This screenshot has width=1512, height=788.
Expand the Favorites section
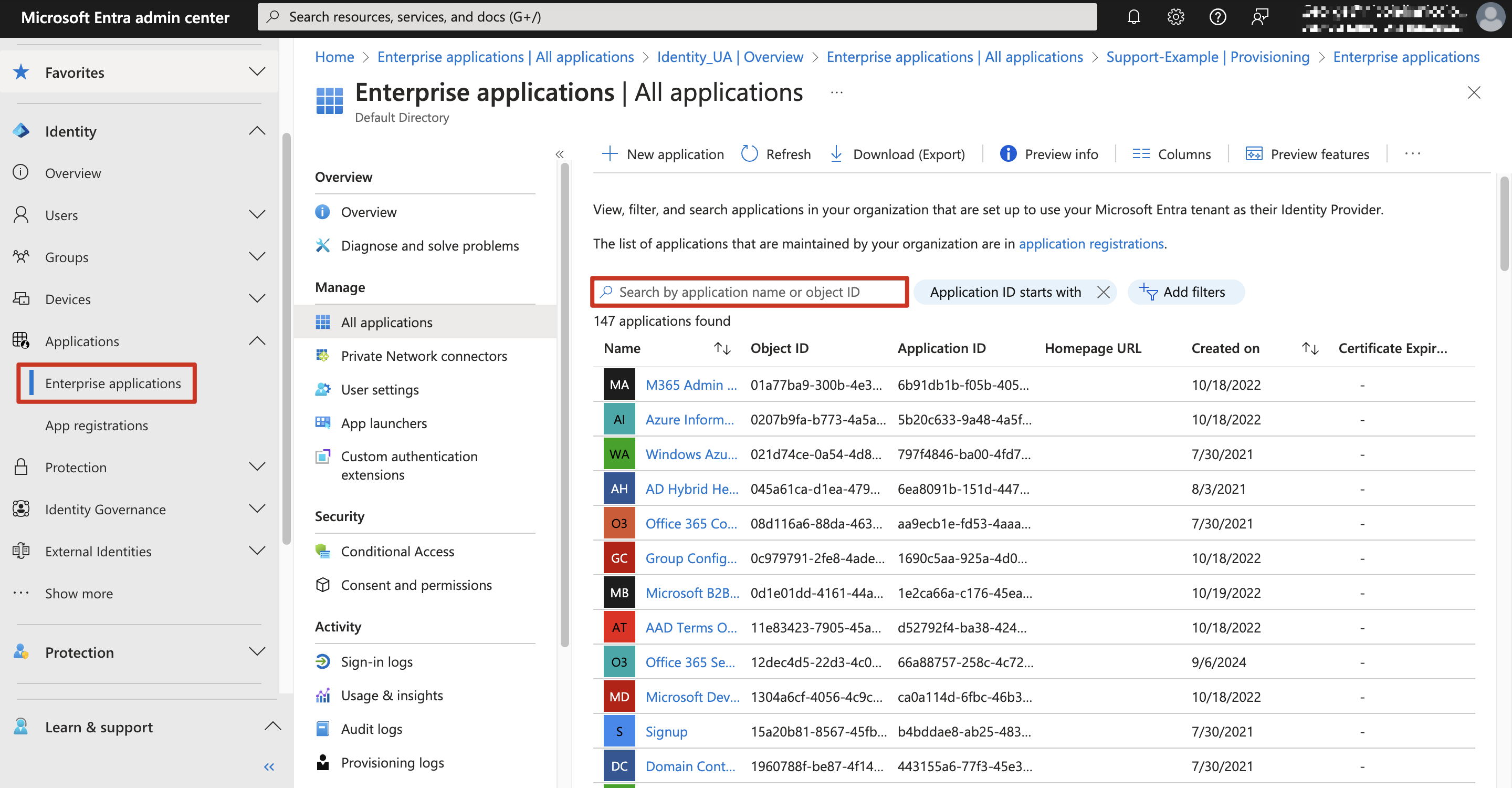point(257,72)
